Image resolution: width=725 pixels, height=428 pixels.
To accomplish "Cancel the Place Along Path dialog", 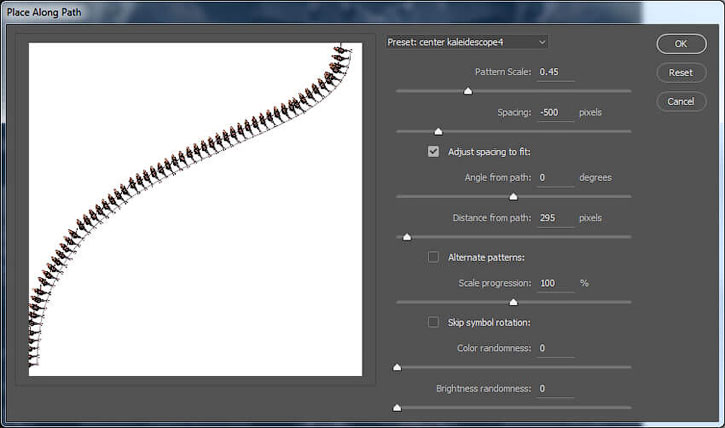I will pos(681,102).
